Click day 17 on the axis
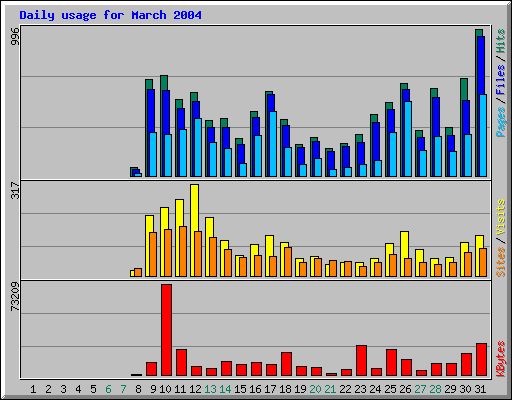 pyautogui.click(x=270, y=389)
